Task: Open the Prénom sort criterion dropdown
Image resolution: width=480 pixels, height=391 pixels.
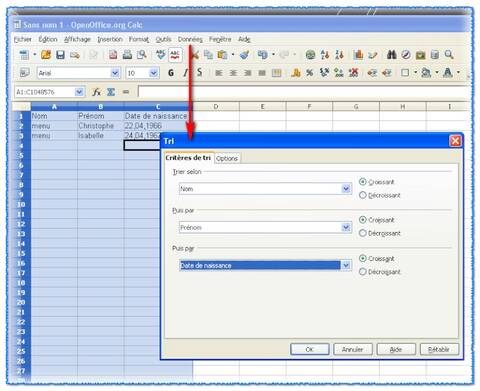Action: tap(346, 227)
